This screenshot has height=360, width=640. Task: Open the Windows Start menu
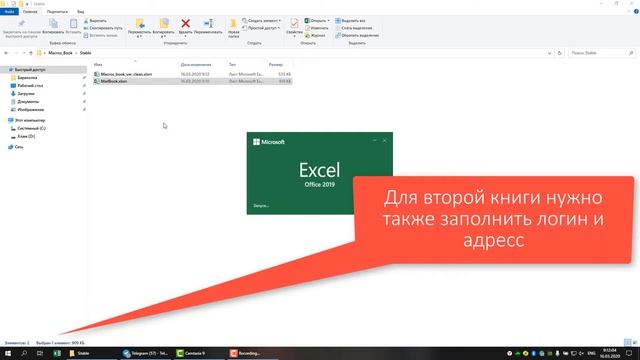pos(8,353)
